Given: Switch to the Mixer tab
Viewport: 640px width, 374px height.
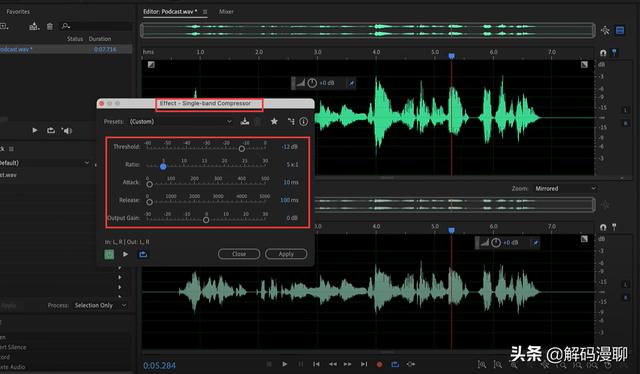Looking at the screenshot, I should pyautogui.click(x=226, y=12).
